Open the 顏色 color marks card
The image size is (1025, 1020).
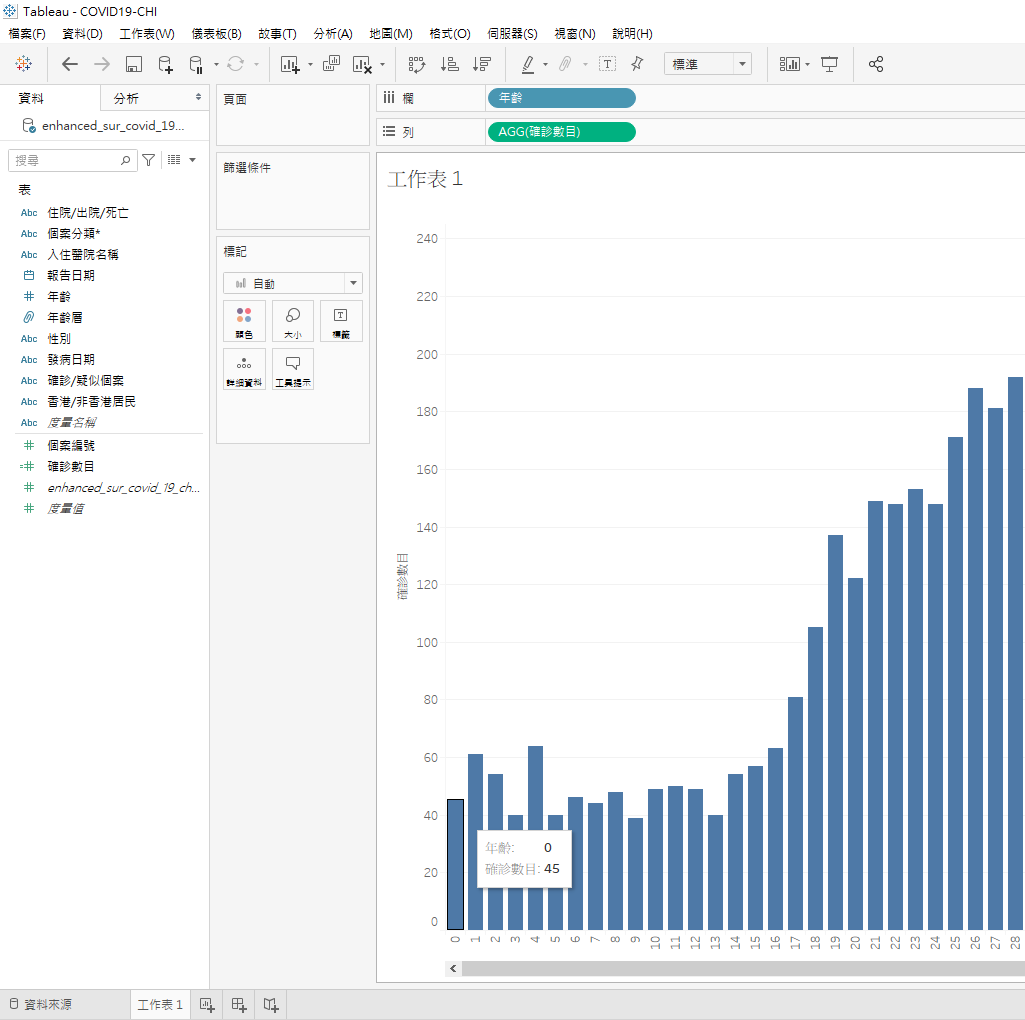coord(244,321)
